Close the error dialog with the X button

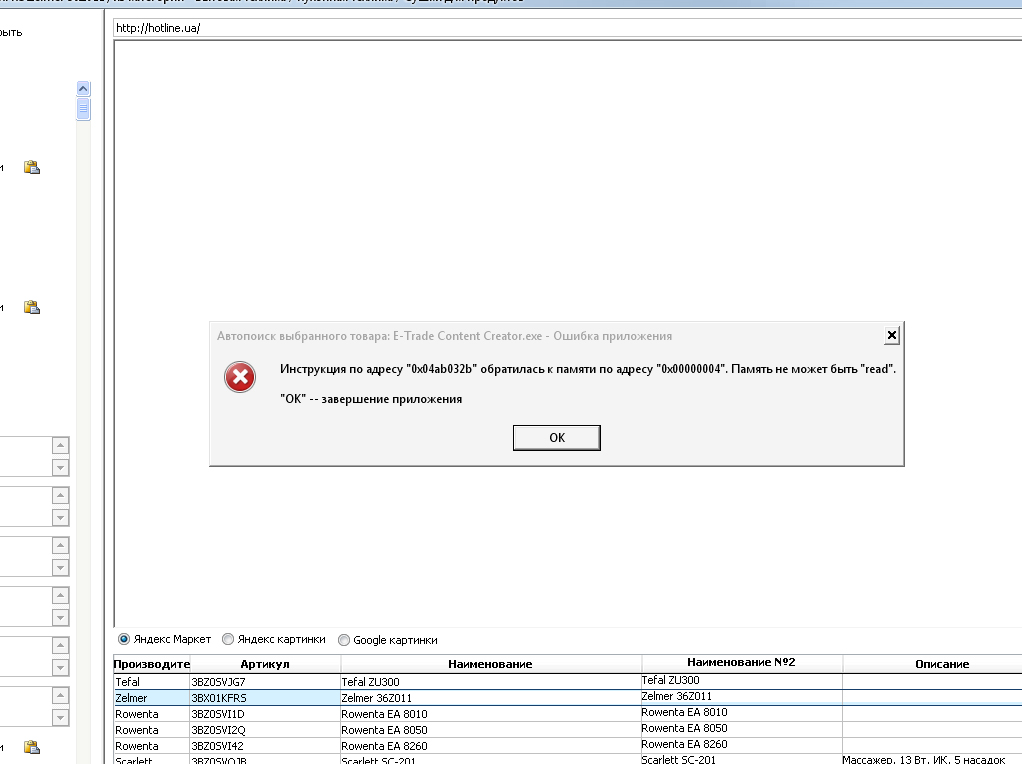(892, 336)
